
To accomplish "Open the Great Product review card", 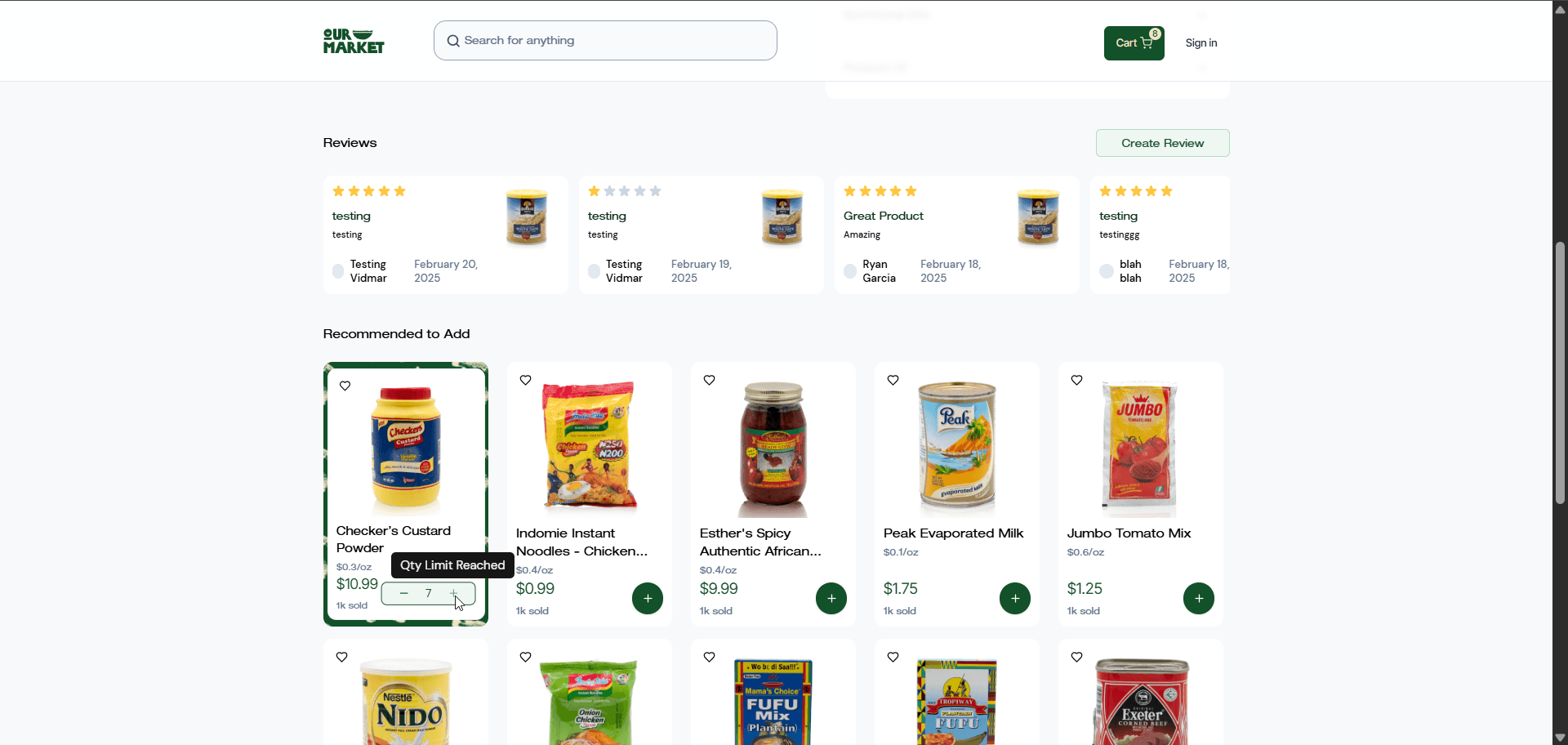I will [x=955, y=234].
